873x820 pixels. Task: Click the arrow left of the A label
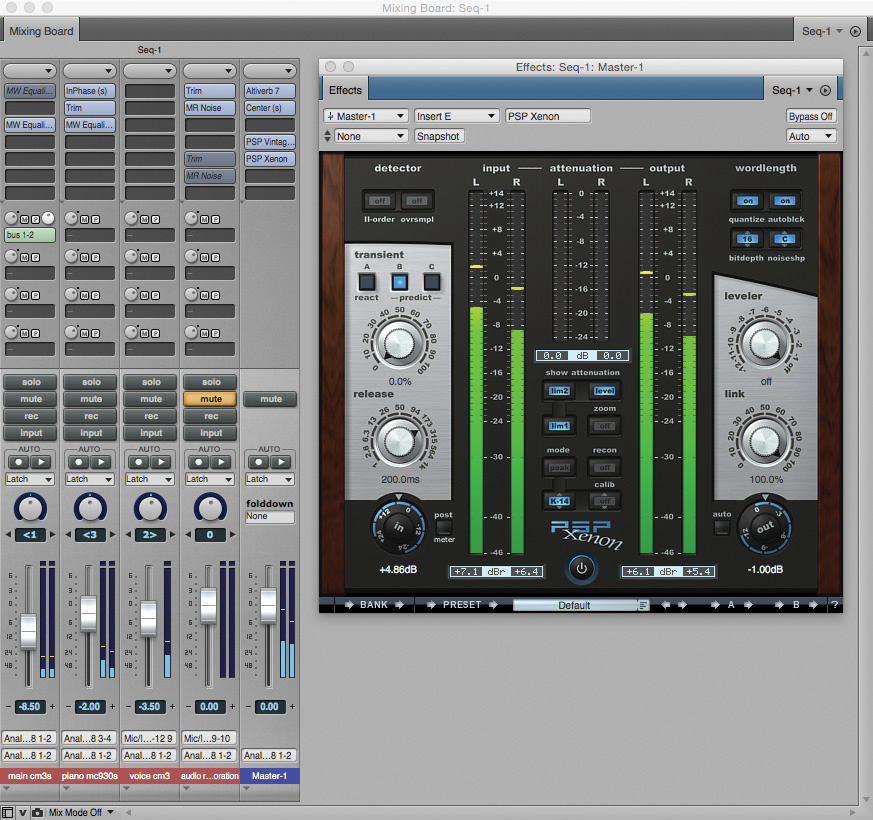click(x=715, y=605)
